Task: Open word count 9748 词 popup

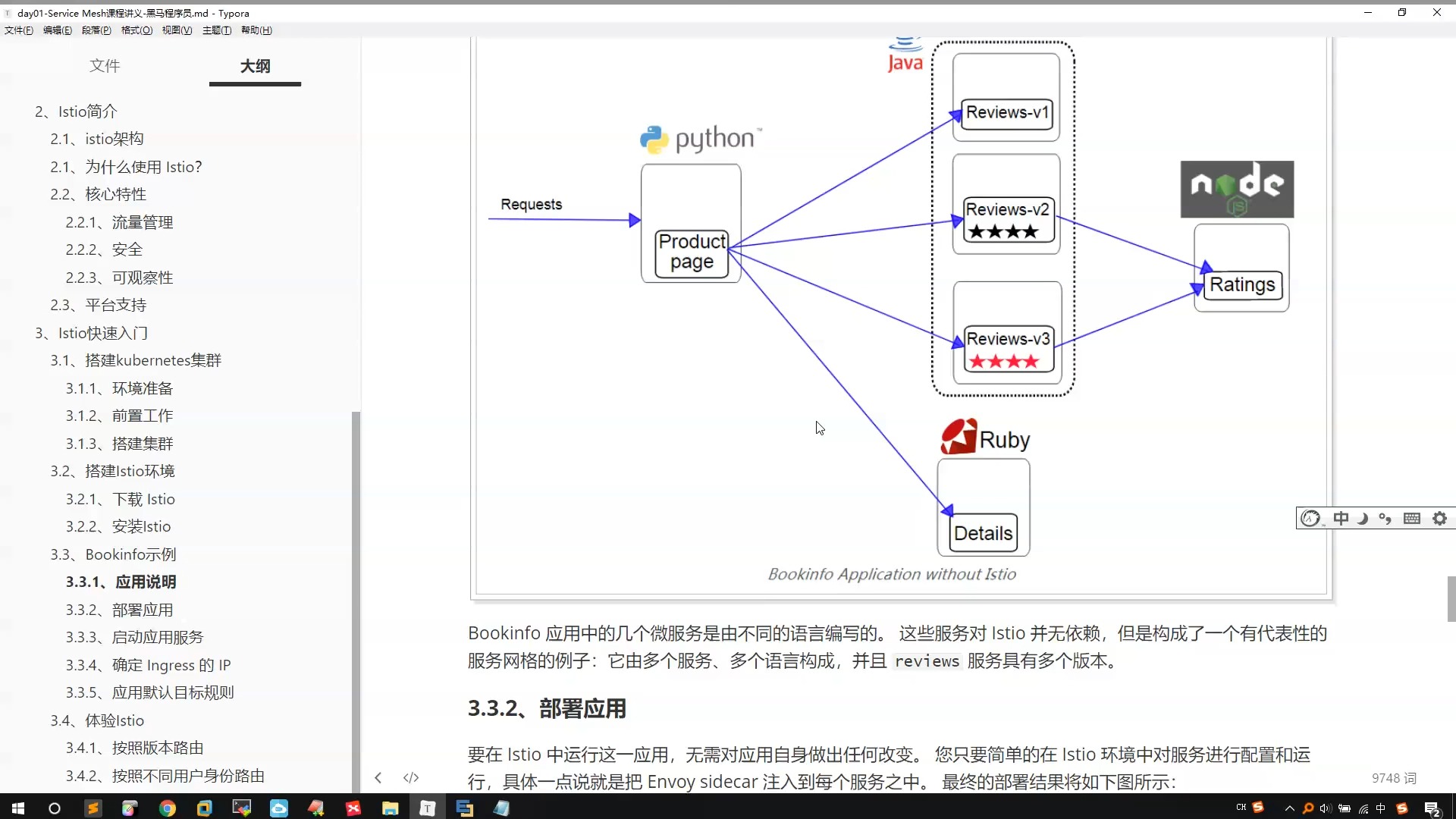Action: pos(1393,778)
